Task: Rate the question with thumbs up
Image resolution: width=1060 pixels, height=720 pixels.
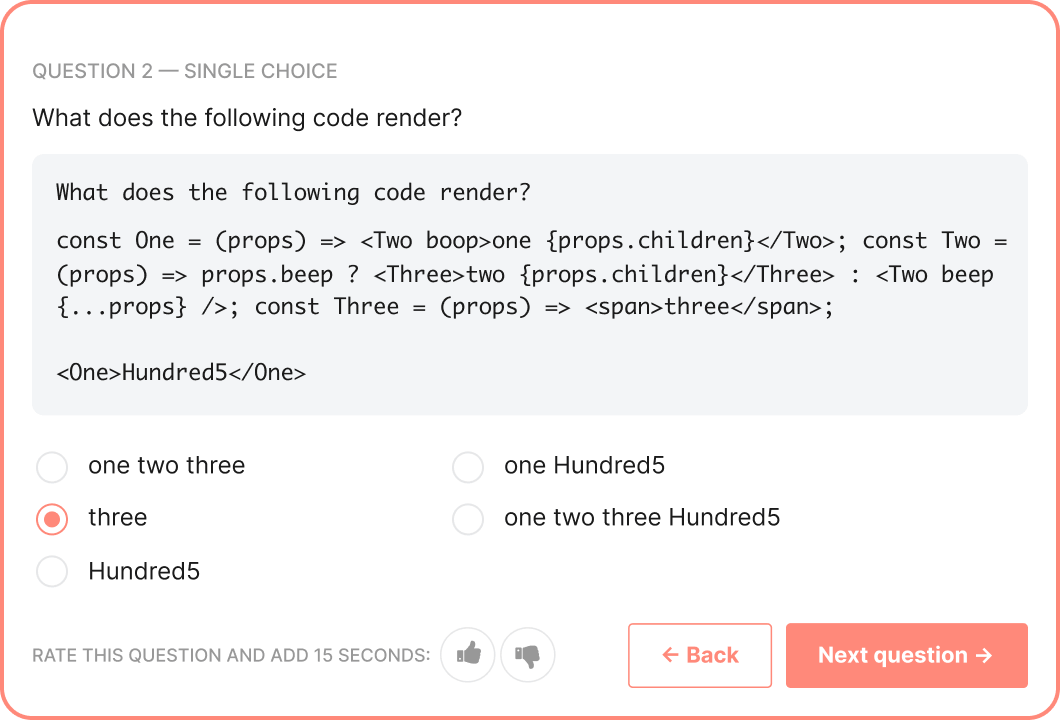Action: coord(468,655)
